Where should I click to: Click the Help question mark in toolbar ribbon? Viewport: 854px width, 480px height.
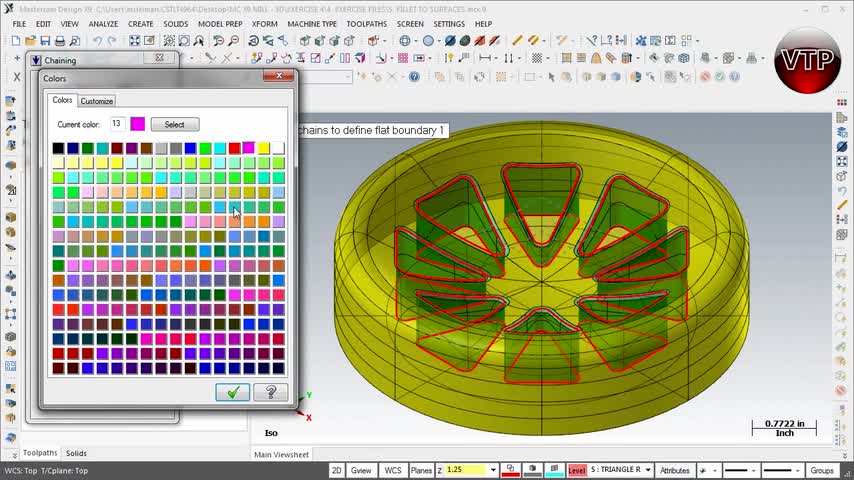[414, 77]
